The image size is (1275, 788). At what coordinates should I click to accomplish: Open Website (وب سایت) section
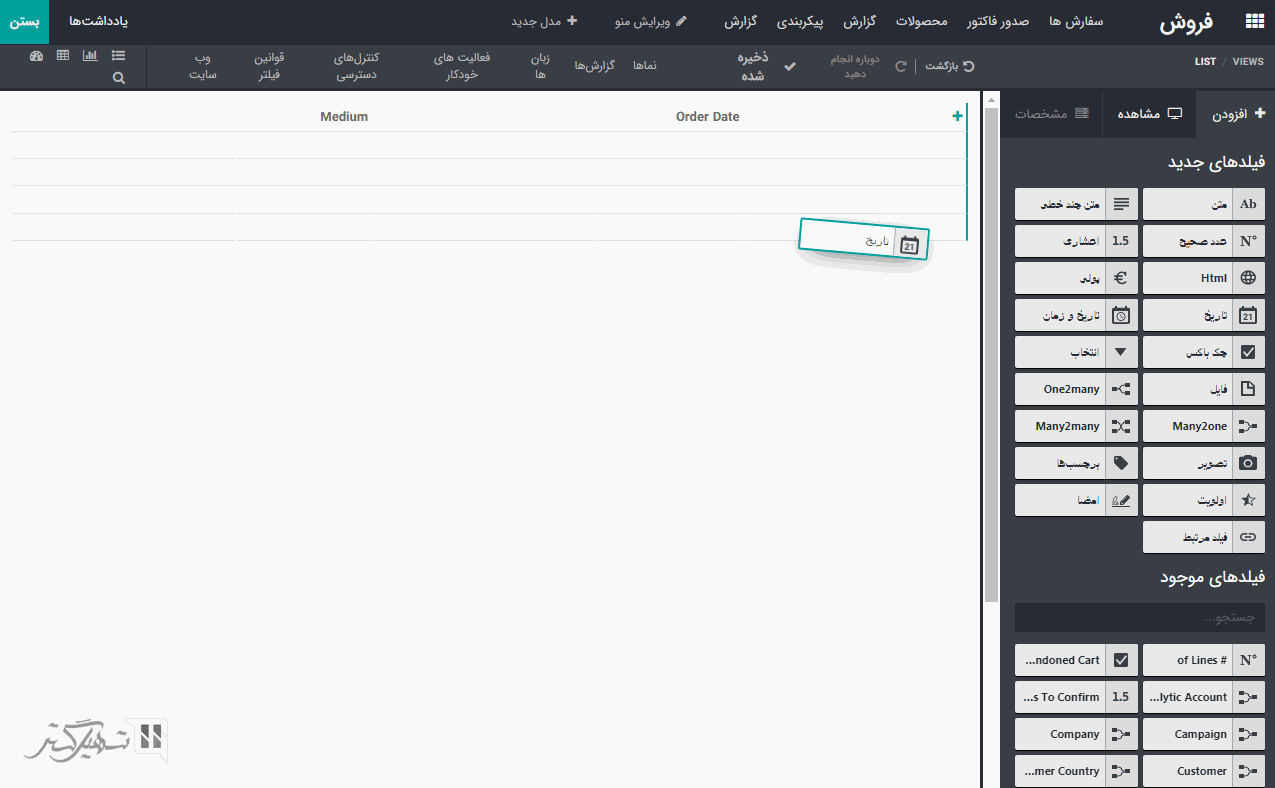coord(204,66)
